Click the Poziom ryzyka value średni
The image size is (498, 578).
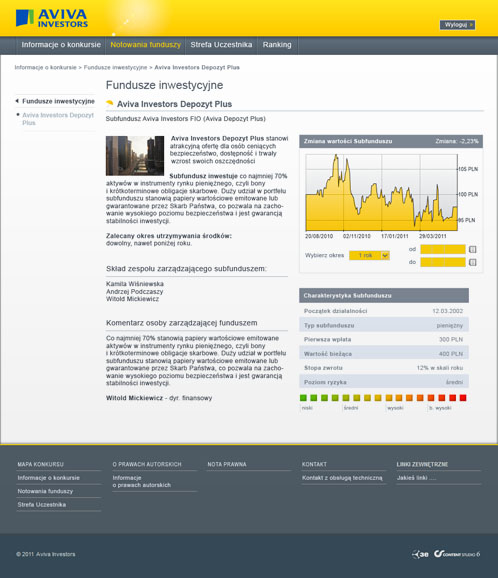[454, 382]
